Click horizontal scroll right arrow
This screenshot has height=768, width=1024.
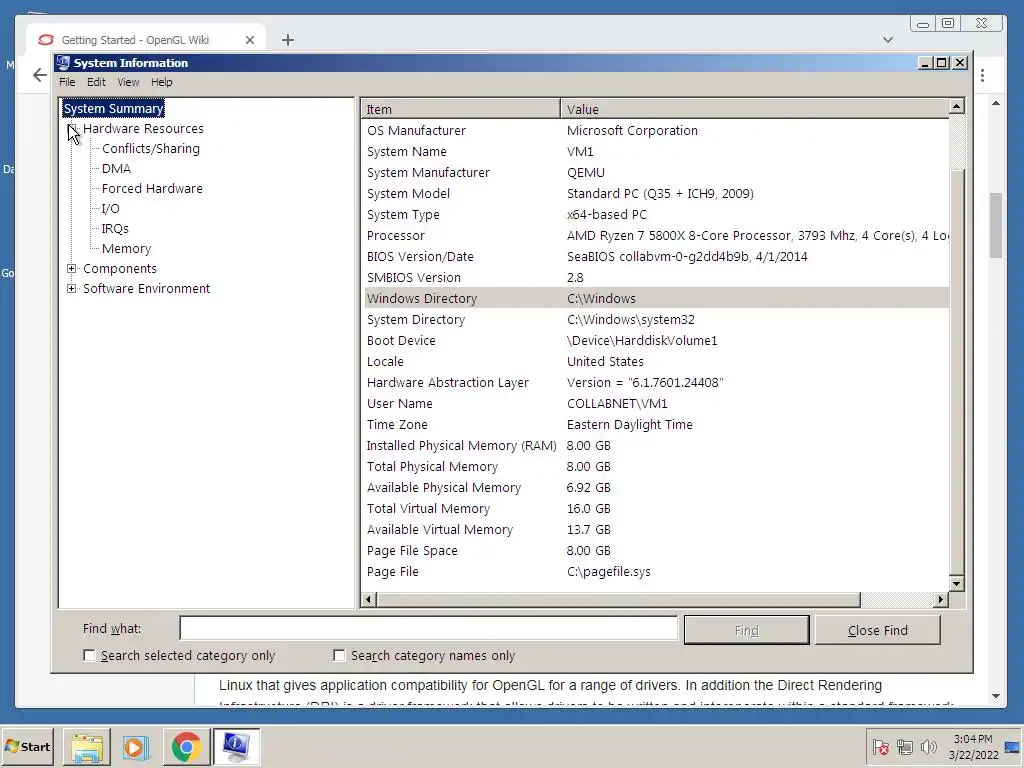pos(940,599)
